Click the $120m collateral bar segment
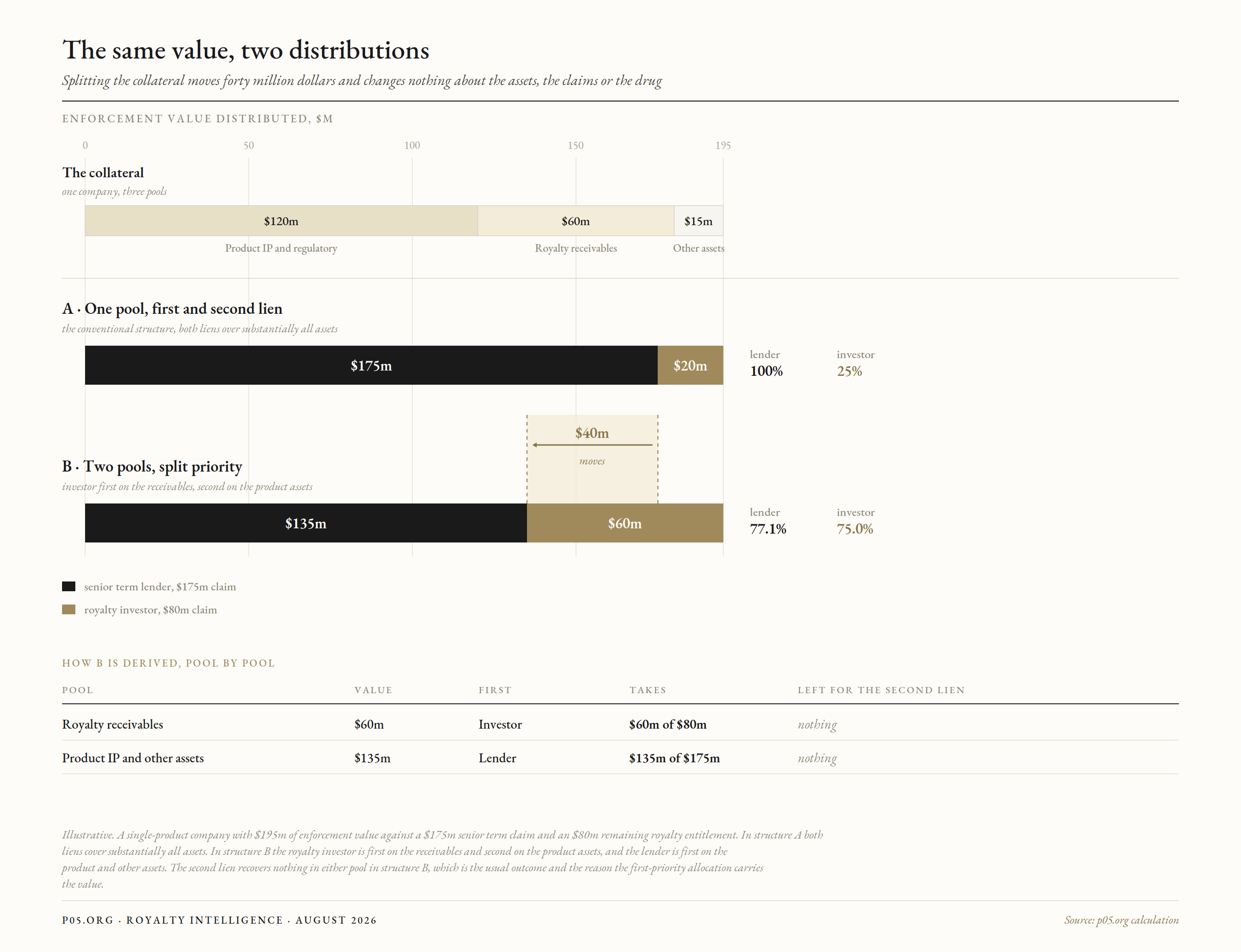 click(281, 221)
